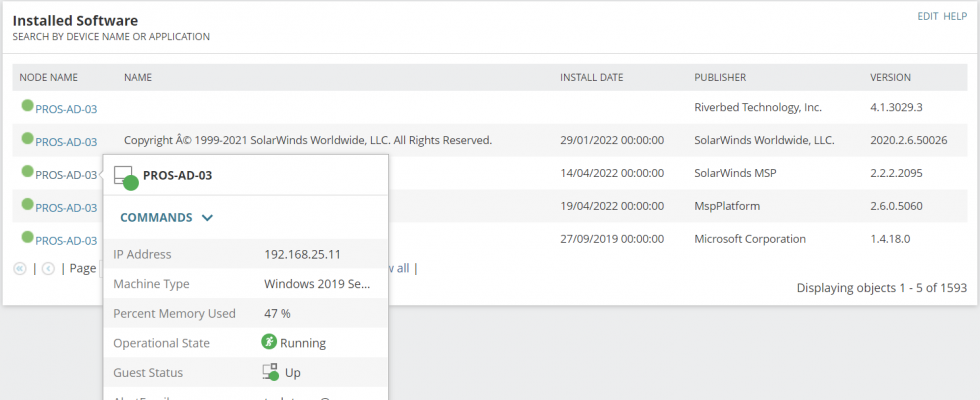The image size is (980, 400).
Task: Sort by the VERSION column header
Action: pyautogui.click(x=891, y=78)
